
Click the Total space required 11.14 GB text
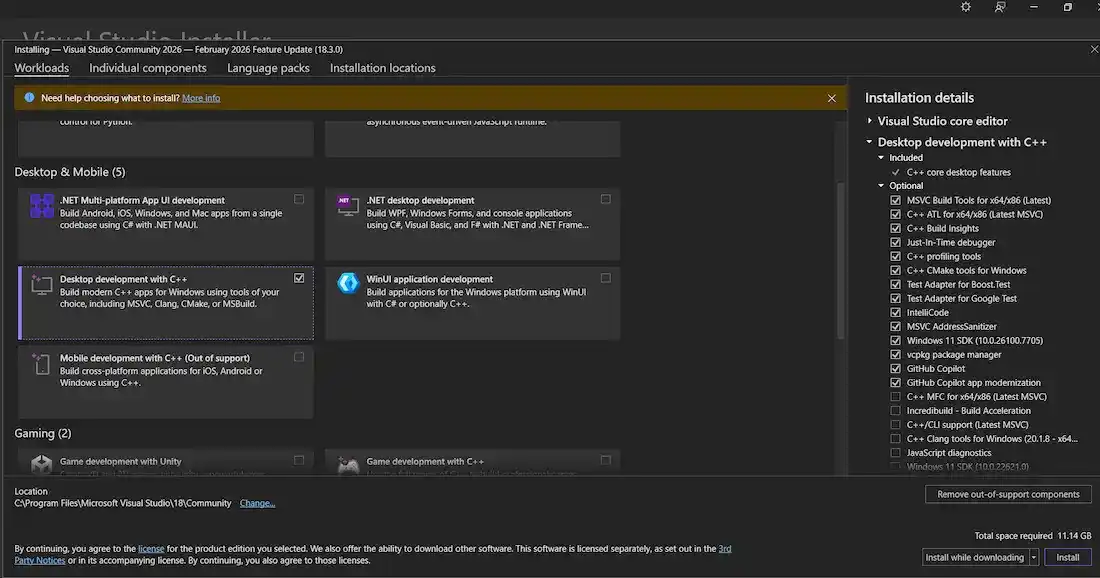(1033, 535)
